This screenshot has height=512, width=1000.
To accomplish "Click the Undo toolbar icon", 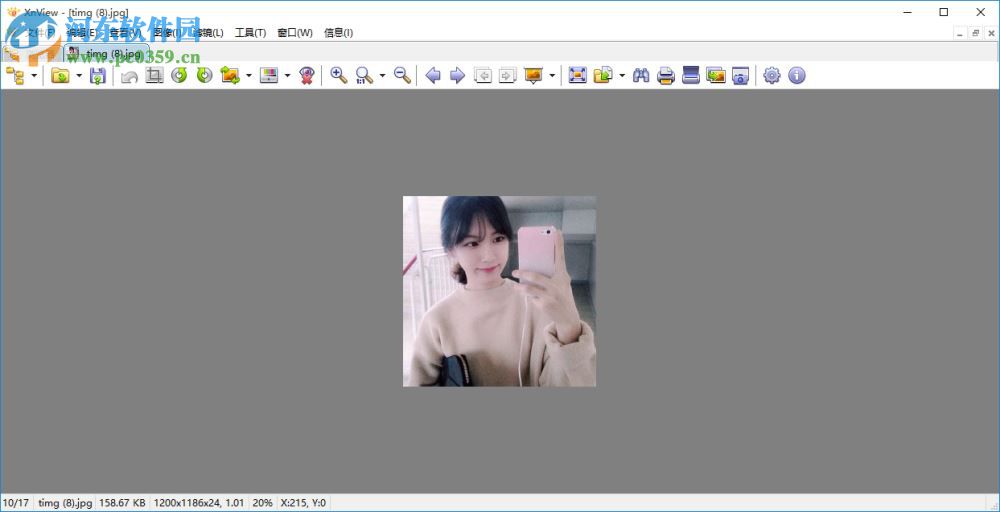I will click(x=129, y=77).
